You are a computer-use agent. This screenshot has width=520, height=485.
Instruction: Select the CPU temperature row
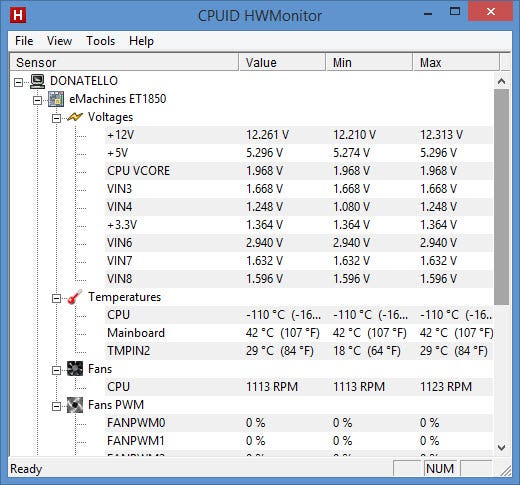[299, 315]
